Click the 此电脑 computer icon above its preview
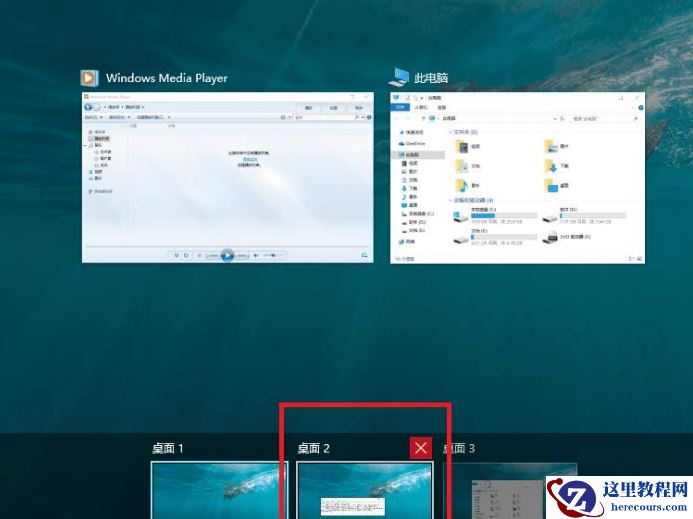Image resolution: width=693 pixels, height=519 pixels. click(x=399, y=77)
